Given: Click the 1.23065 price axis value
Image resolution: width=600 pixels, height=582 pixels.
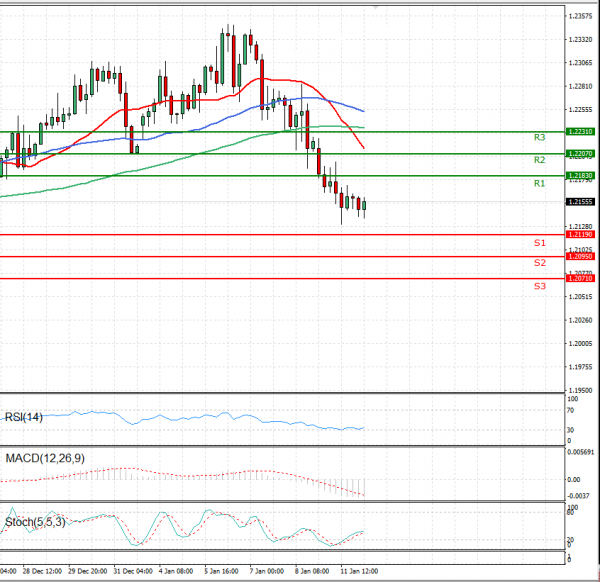Looking at the screenshot, I should [580, 63].
